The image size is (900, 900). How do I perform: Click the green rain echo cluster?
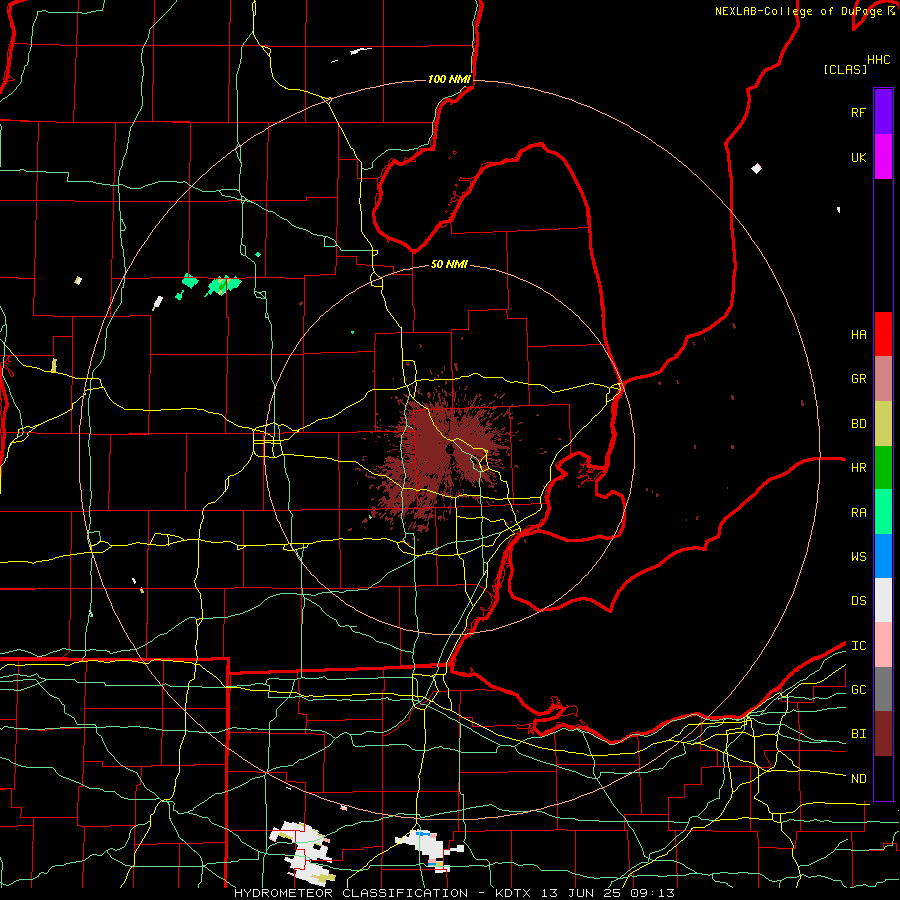(223, 285)
